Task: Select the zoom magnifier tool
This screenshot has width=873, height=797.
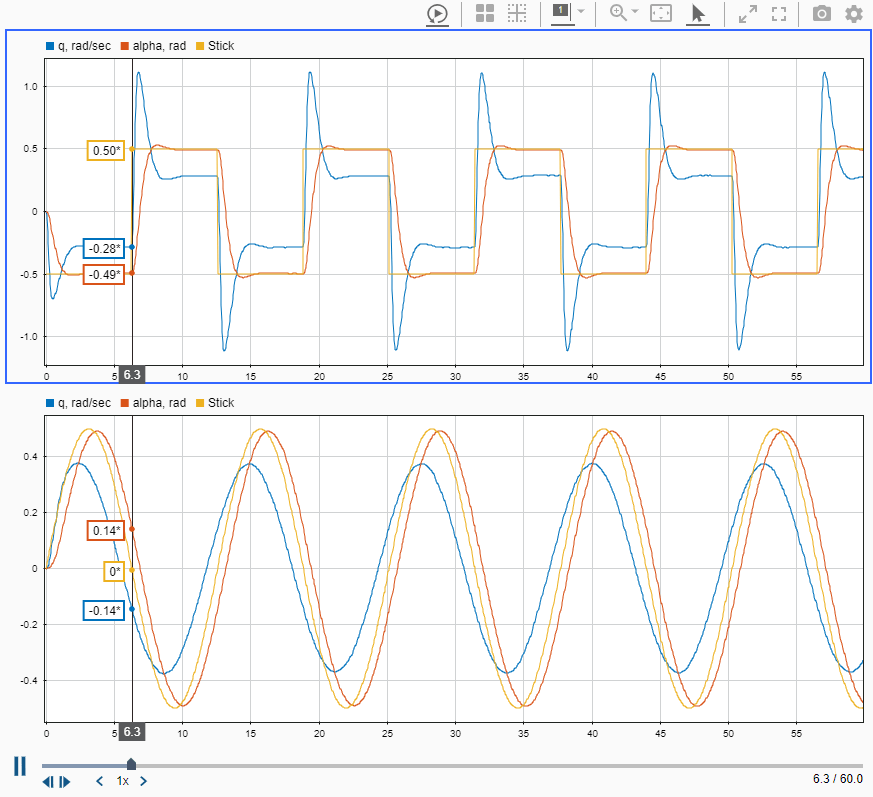Action: point(618,13)
